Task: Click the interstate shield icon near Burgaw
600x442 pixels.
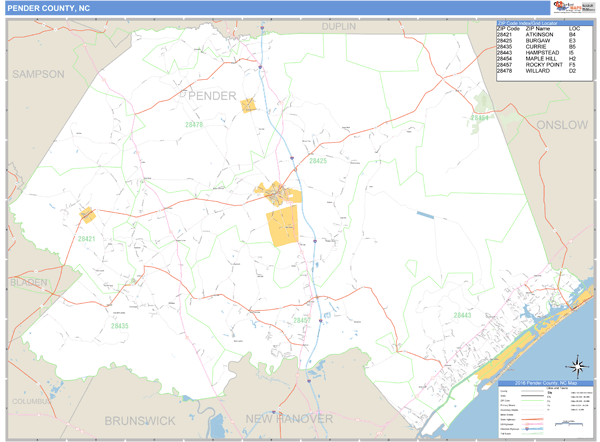Action: tap(314, 240)
